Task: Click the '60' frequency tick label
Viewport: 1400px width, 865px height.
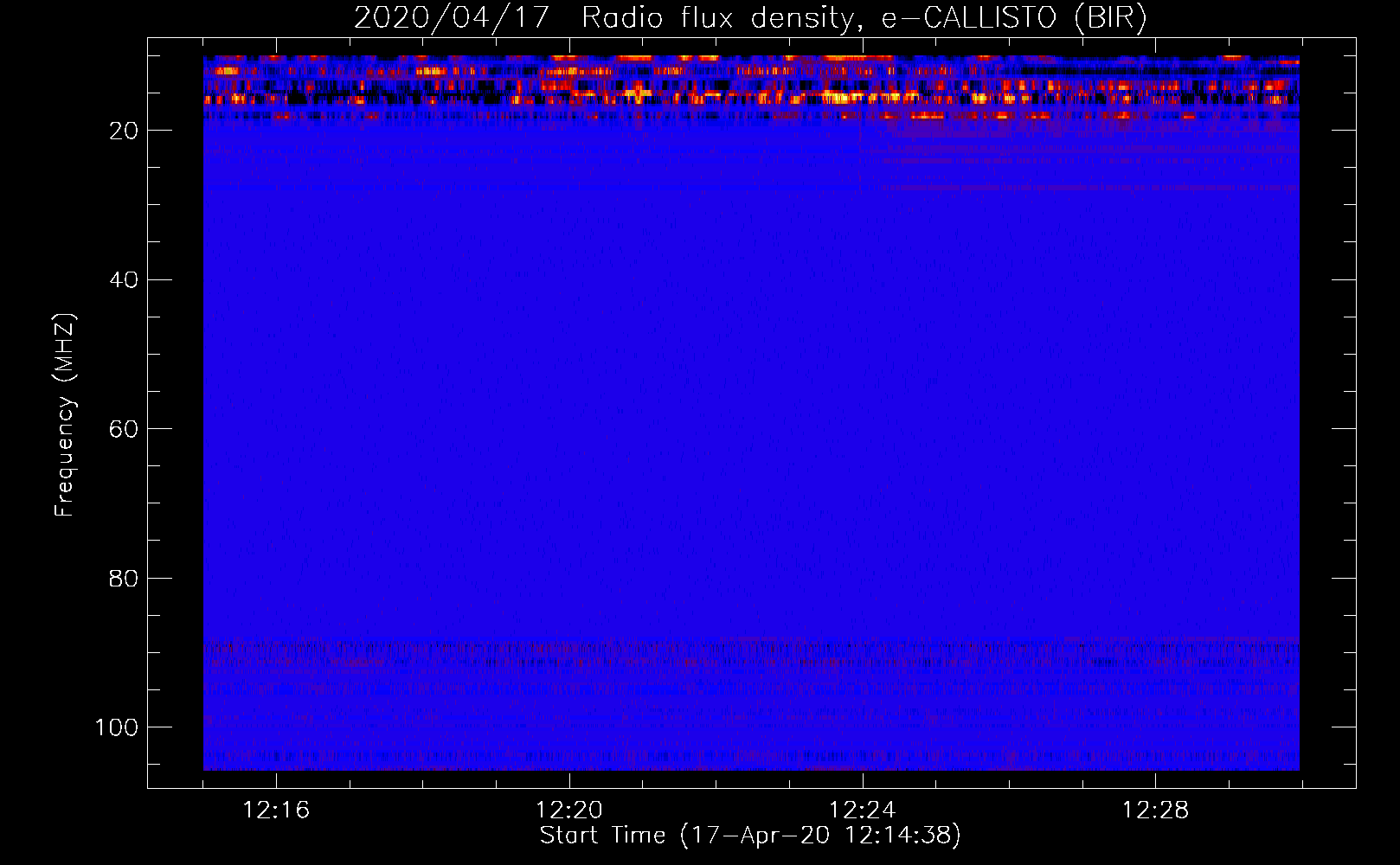Action: click(125, 429)
